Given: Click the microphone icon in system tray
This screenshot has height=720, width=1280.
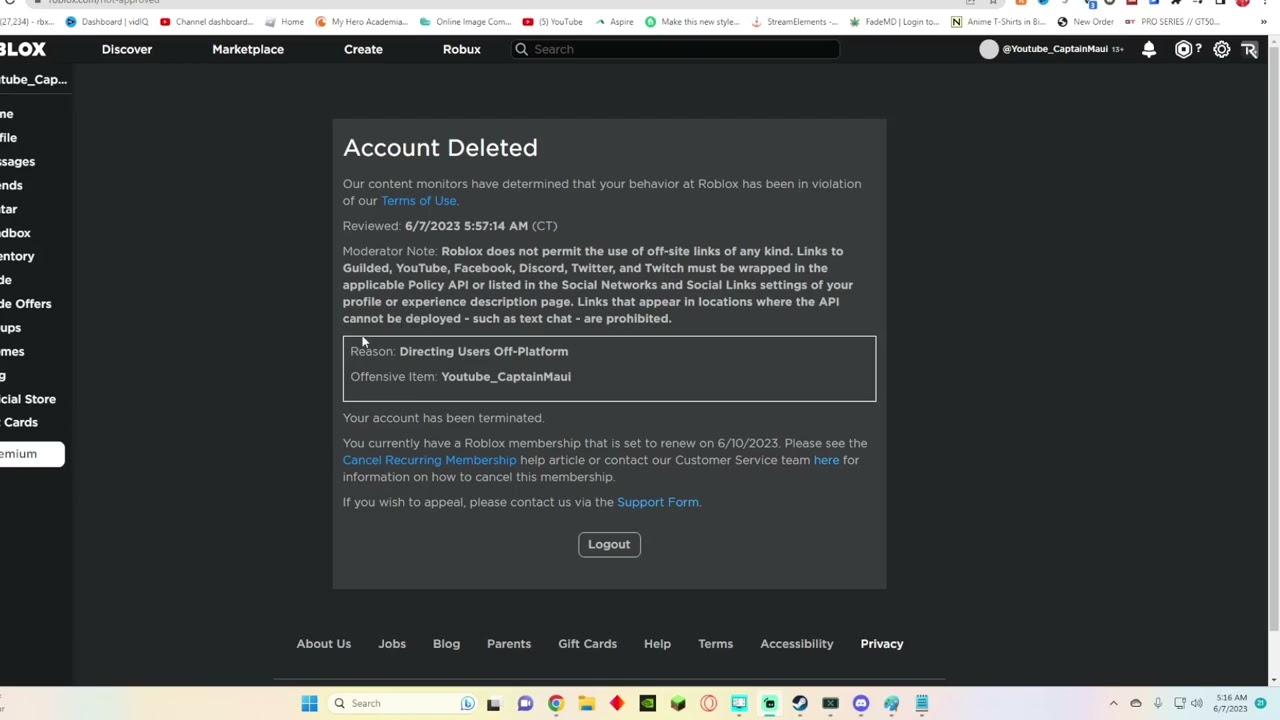Looking at the screenshot, I should point(1158,703).
